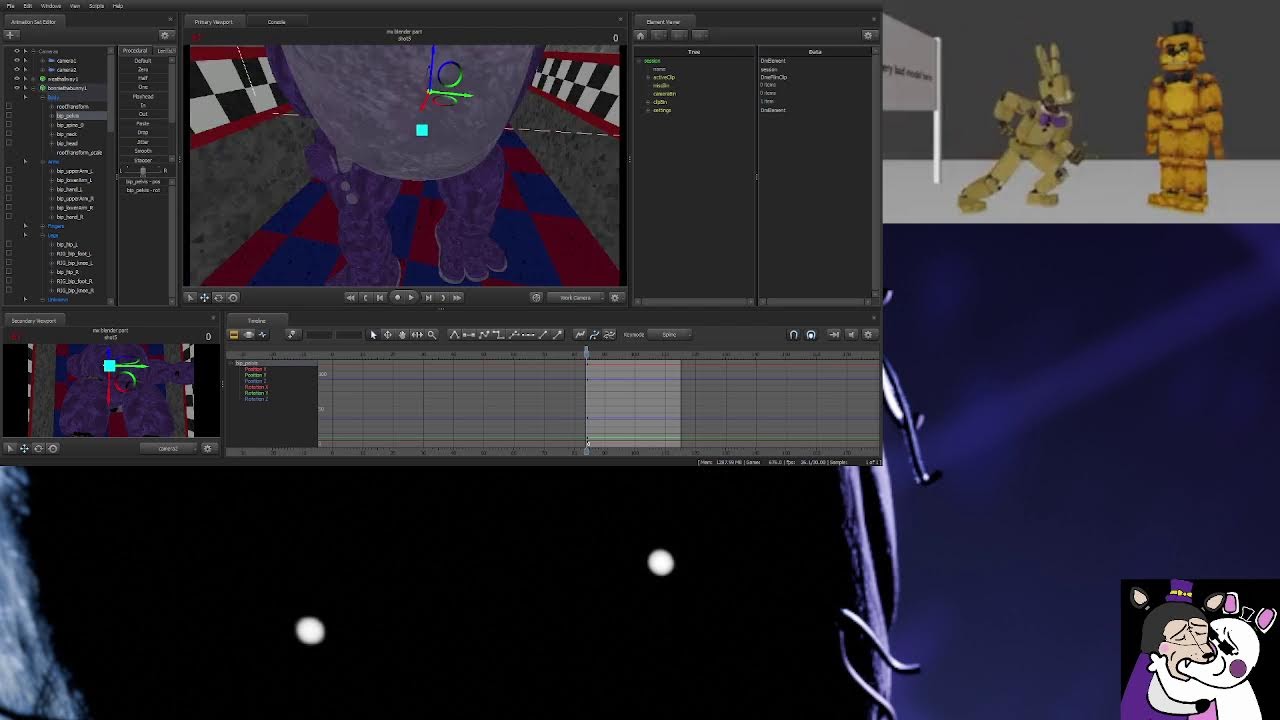Toggle primary viewport lighting globe icon
This screenshot has height=720, width=1280.
click(536, 297)
